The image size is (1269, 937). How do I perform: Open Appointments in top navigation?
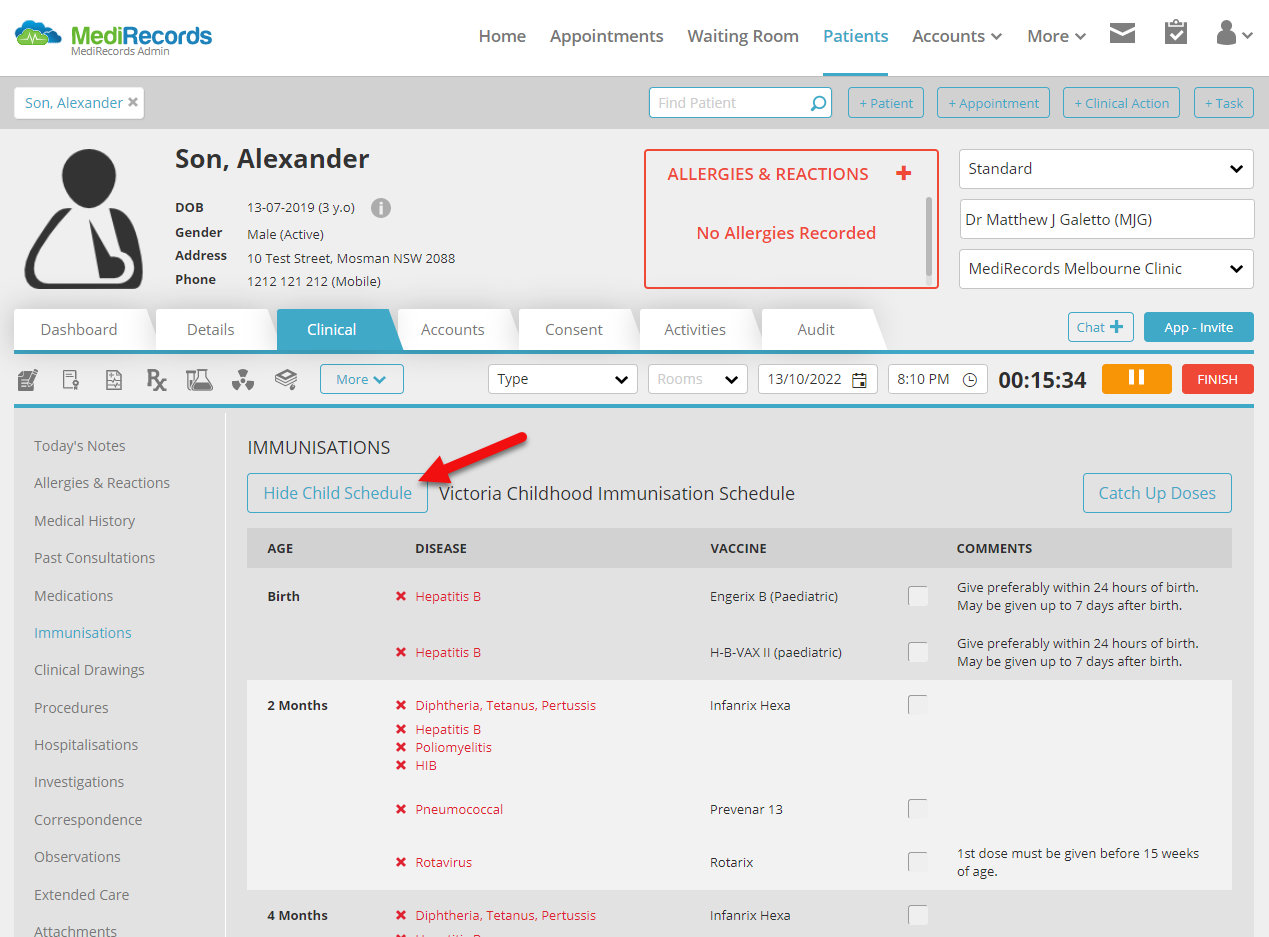click(x=606, y=36)
